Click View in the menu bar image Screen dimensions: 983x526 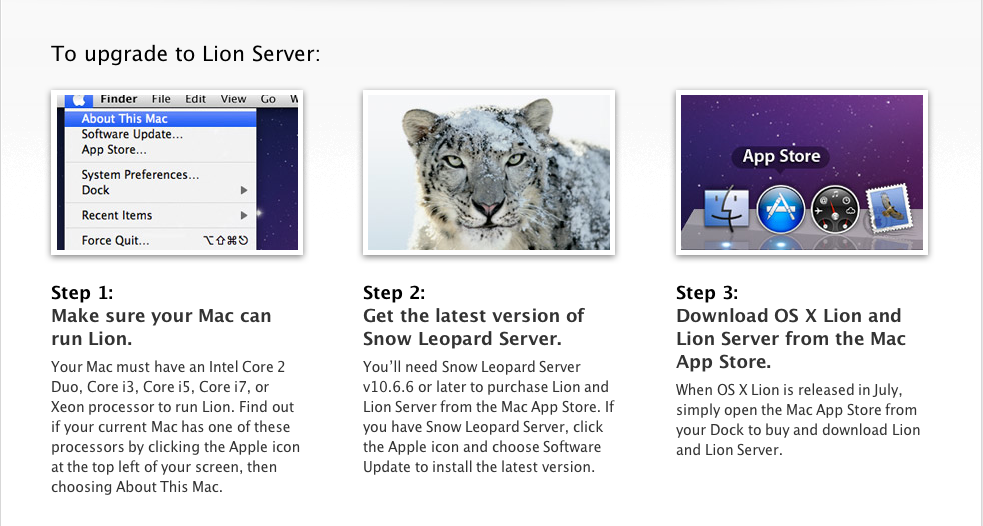click(233, 99)
